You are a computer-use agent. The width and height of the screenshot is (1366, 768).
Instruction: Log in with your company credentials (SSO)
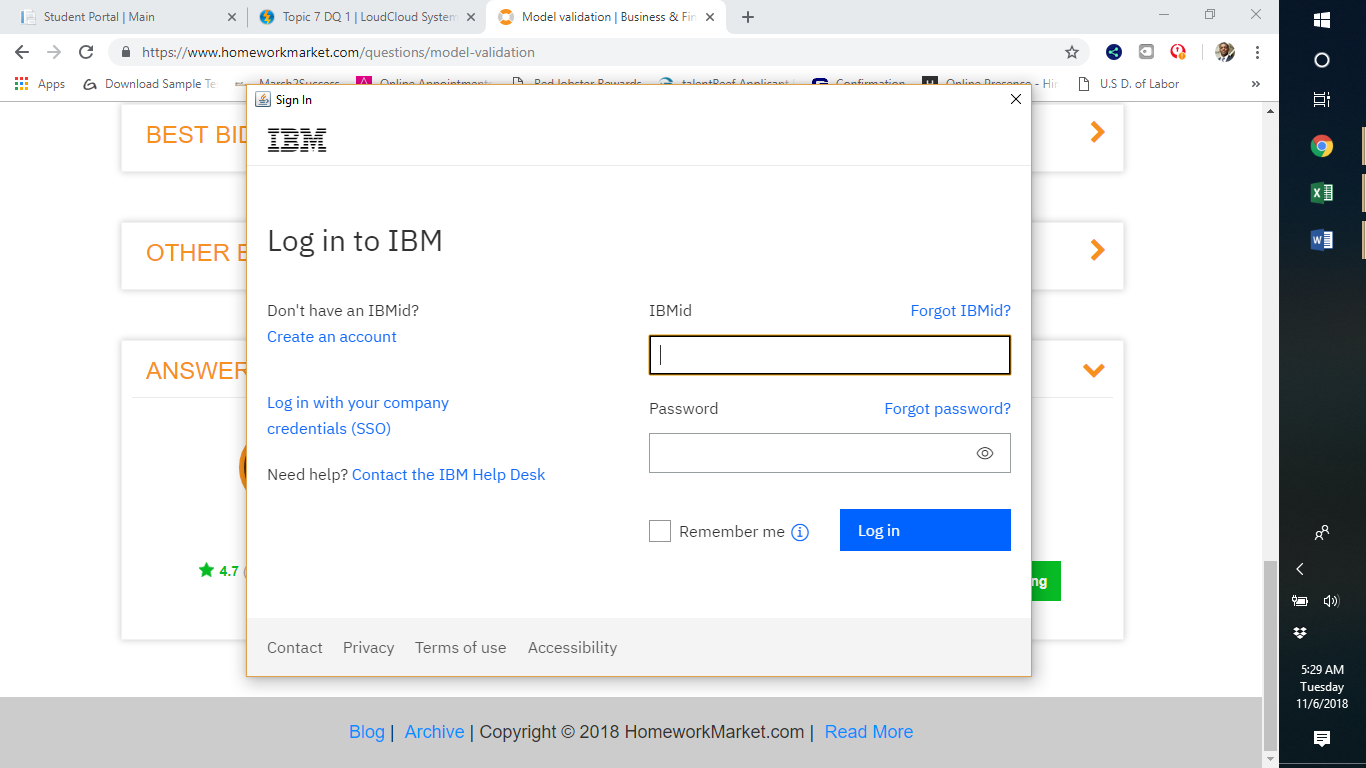click(358, 416)
